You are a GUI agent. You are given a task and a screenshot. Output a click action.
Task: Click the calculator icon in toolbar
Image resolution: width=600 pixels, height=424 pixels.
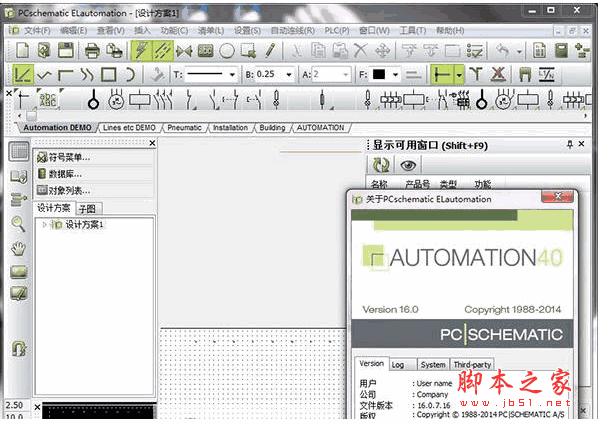(561, 51)
